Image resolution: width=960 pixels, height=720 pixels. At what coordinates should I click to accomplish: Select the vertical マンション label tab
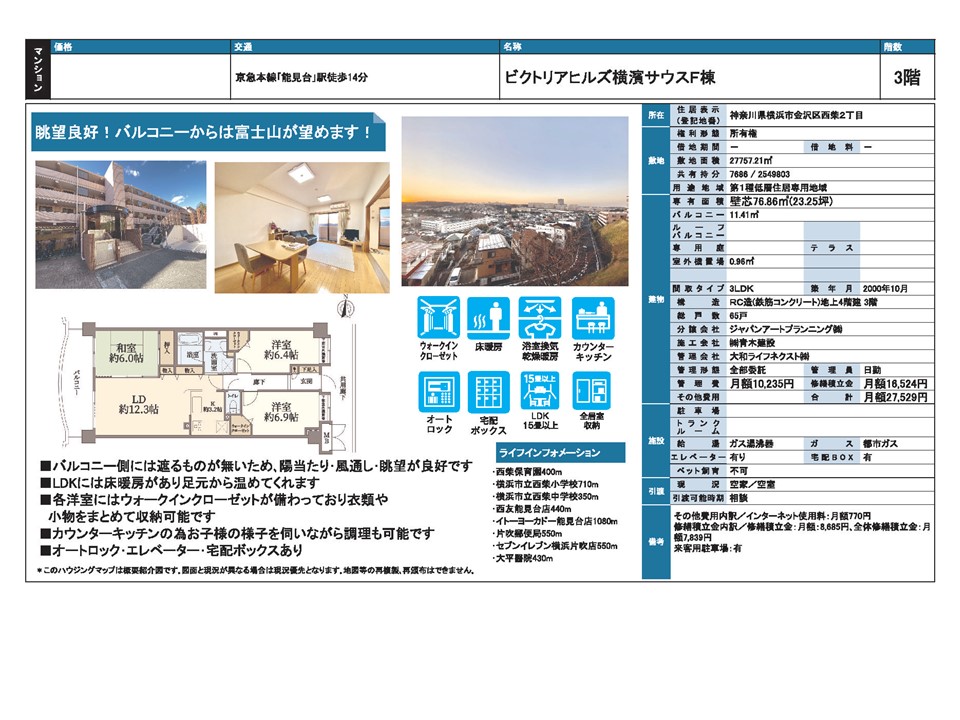(37, 70)
